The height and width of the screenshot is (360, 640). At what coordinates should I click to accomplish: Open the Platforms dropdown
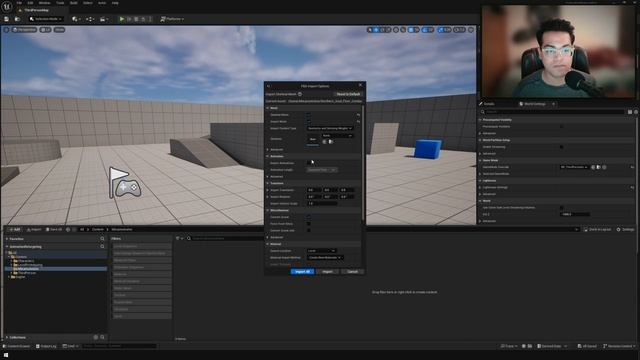172,19
